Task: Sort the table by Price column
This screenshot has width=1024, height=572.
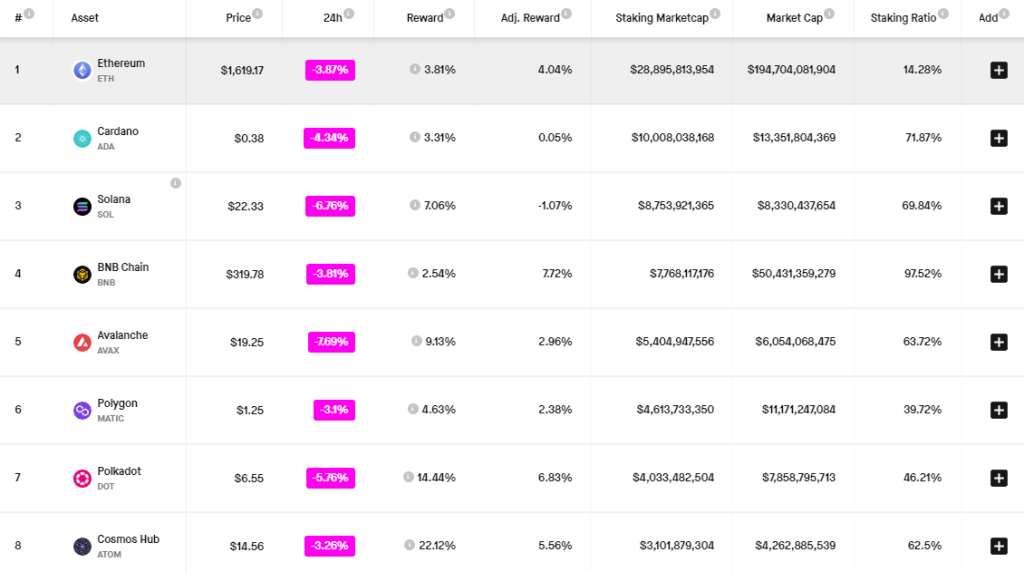Action: point(238,18)
